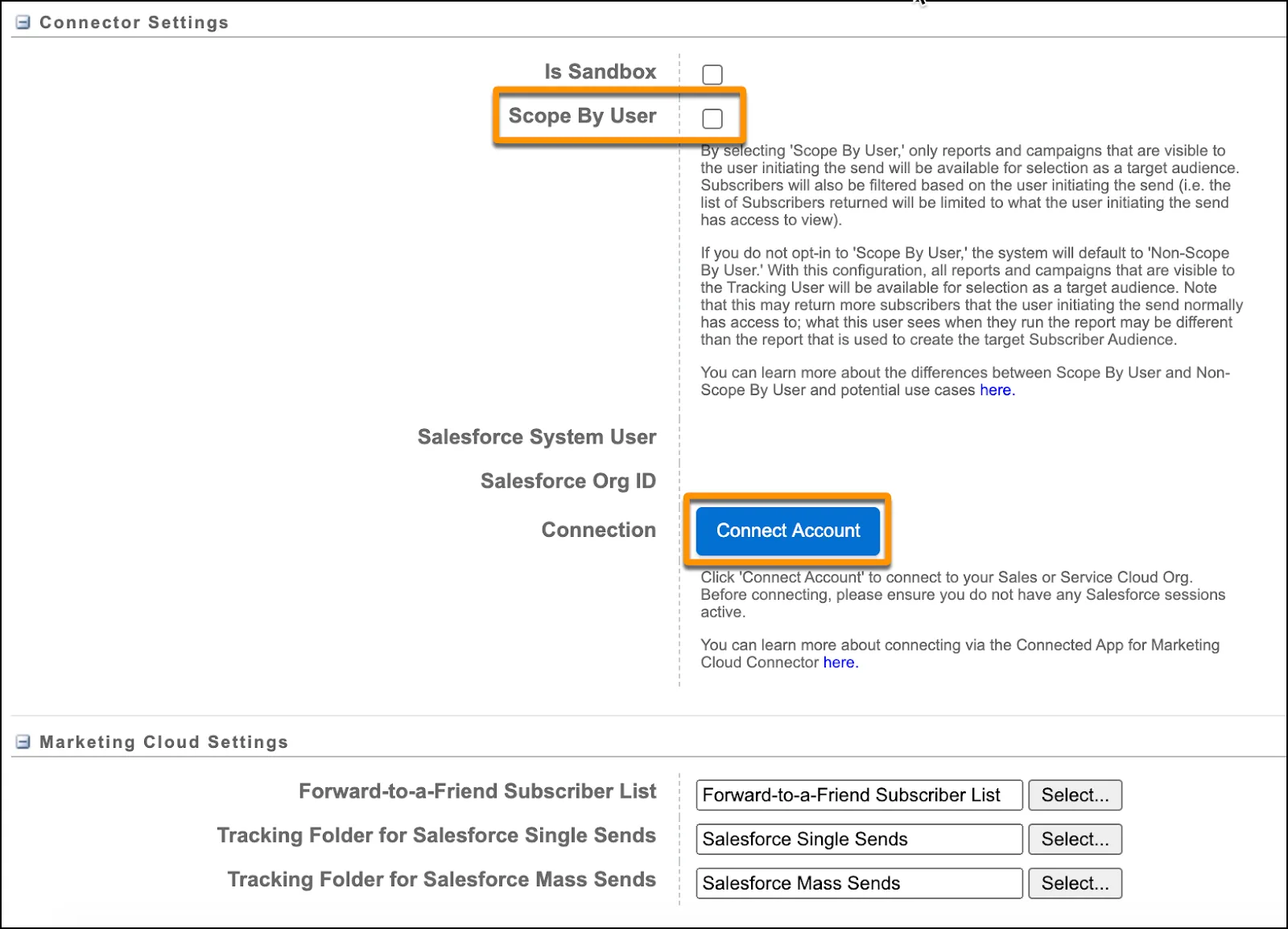
Task: Click the Scope By User label
Action: (582, 116)
